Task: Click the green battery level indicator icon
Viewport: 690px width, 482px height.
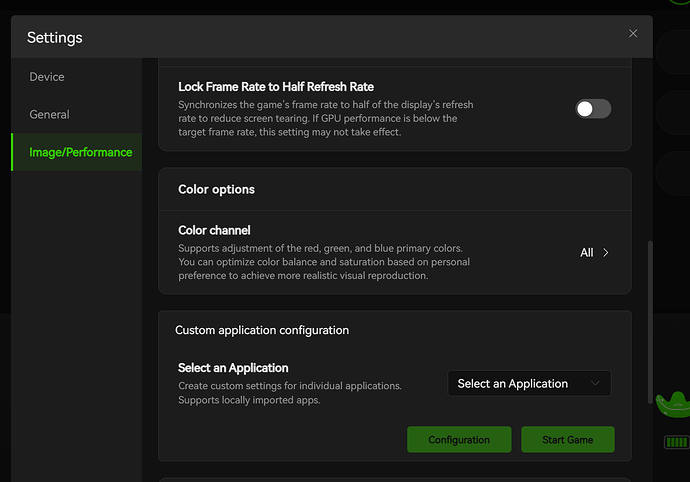Action: [677, 442]
